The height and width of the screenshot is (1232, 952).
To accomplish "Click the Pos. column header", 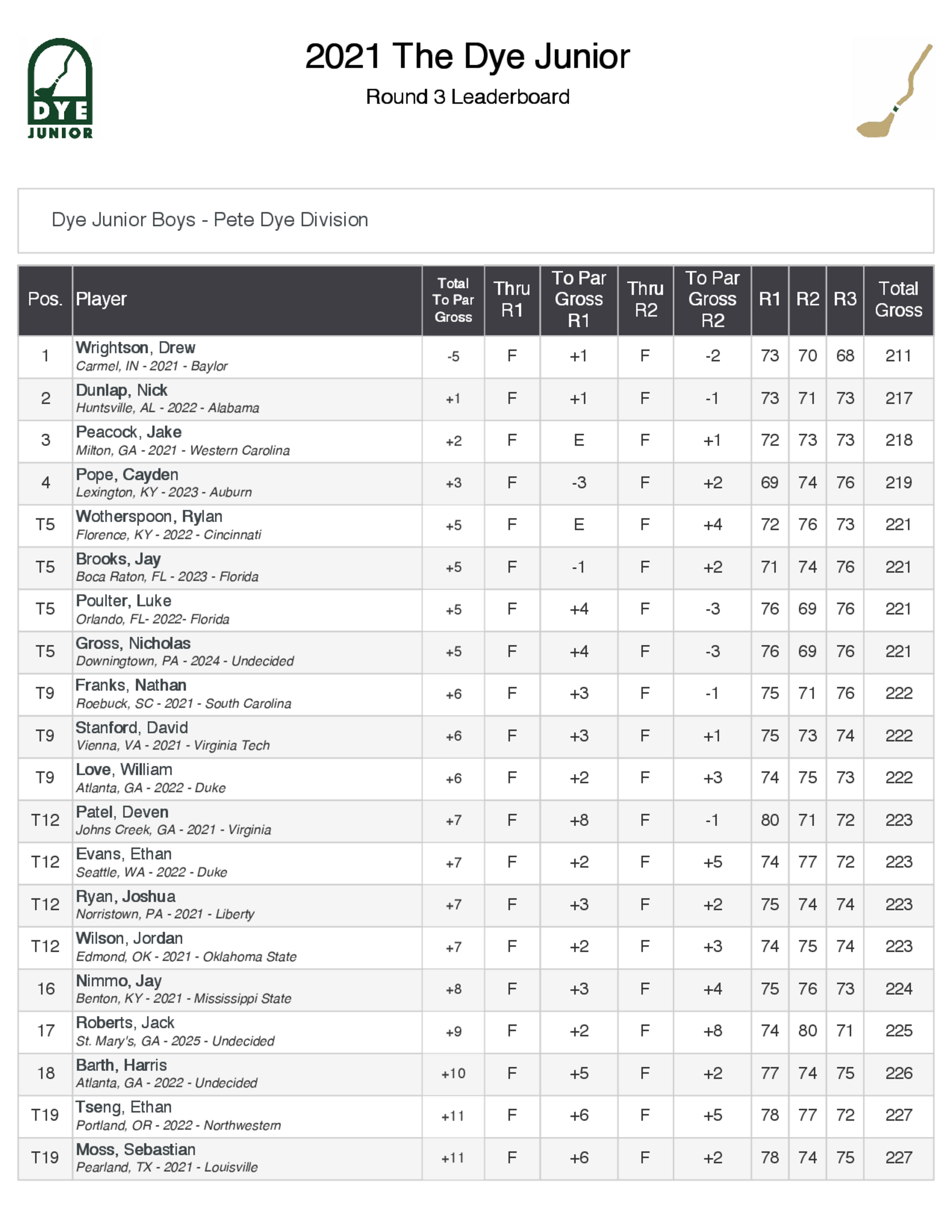I will (x=45, y=299).
